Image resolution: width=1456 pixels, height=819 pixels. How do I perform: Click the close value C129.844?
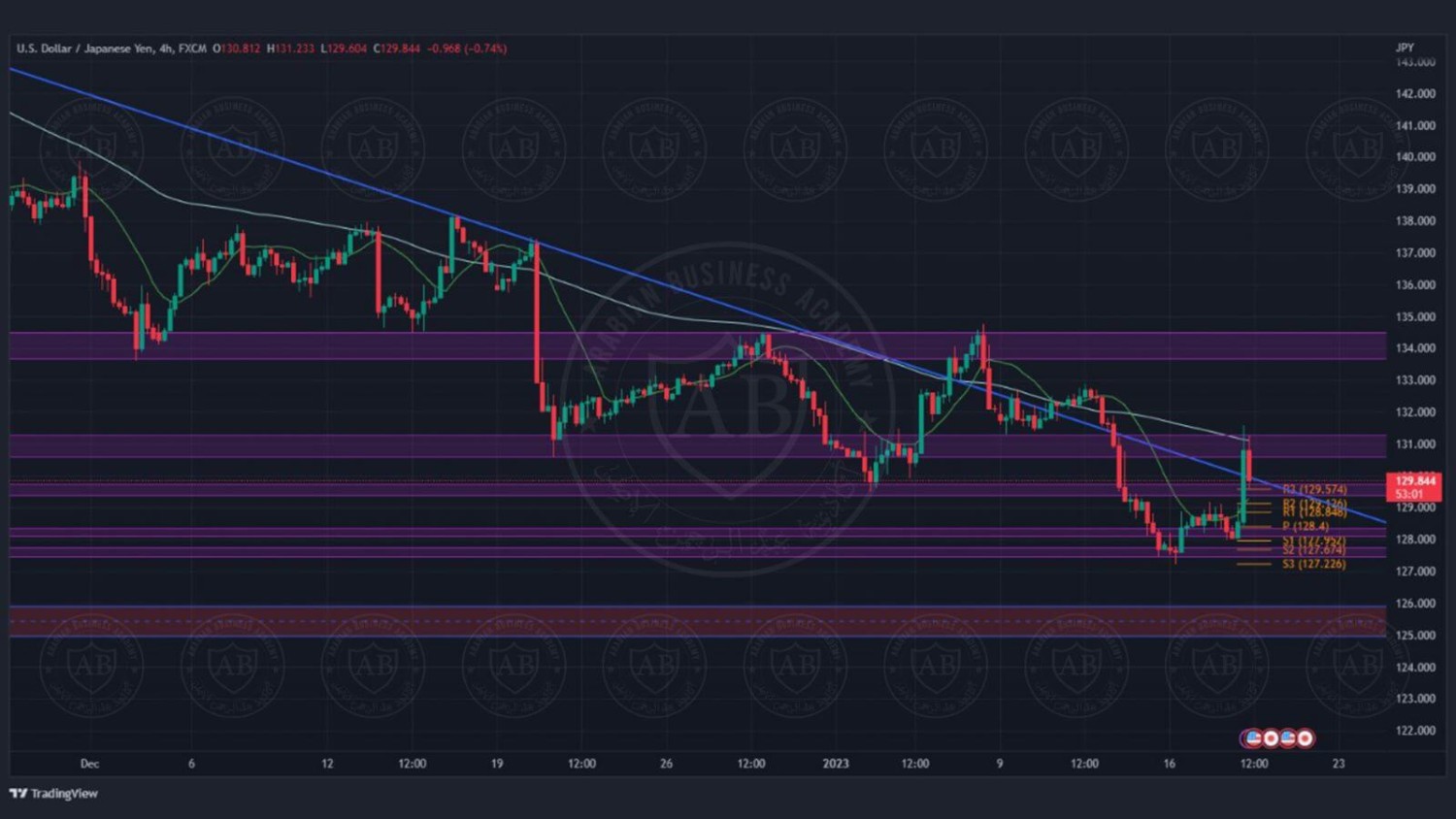coord(397,48)
